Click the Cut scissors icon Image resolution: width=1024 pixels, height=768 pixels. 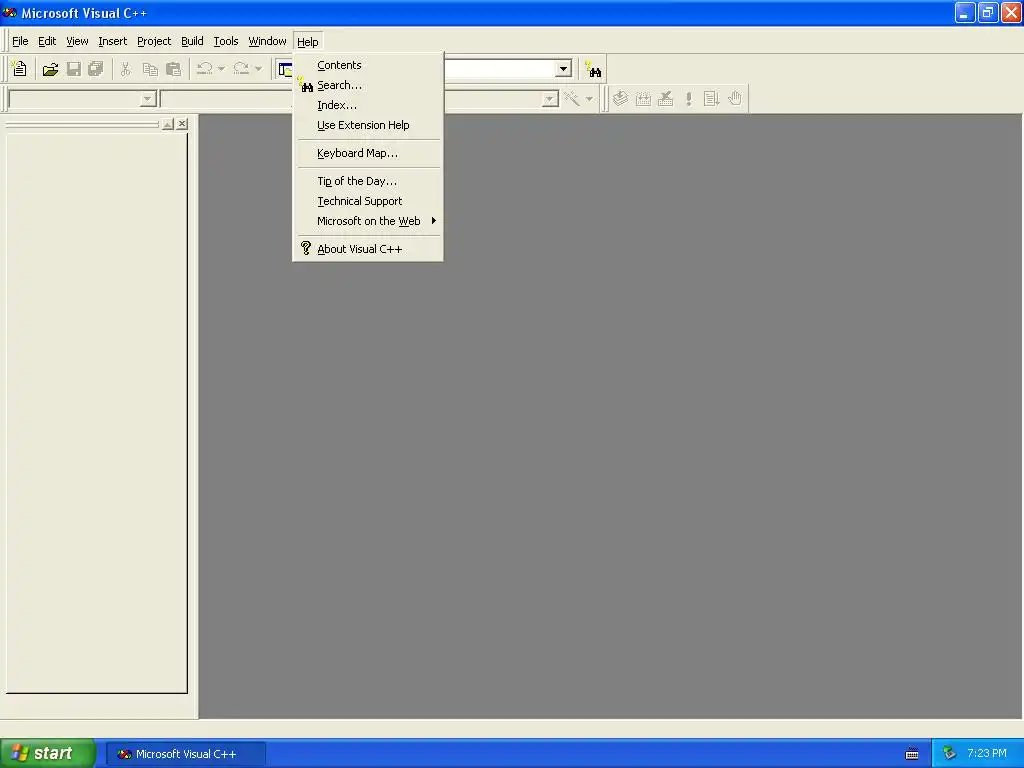pos(126,69)
